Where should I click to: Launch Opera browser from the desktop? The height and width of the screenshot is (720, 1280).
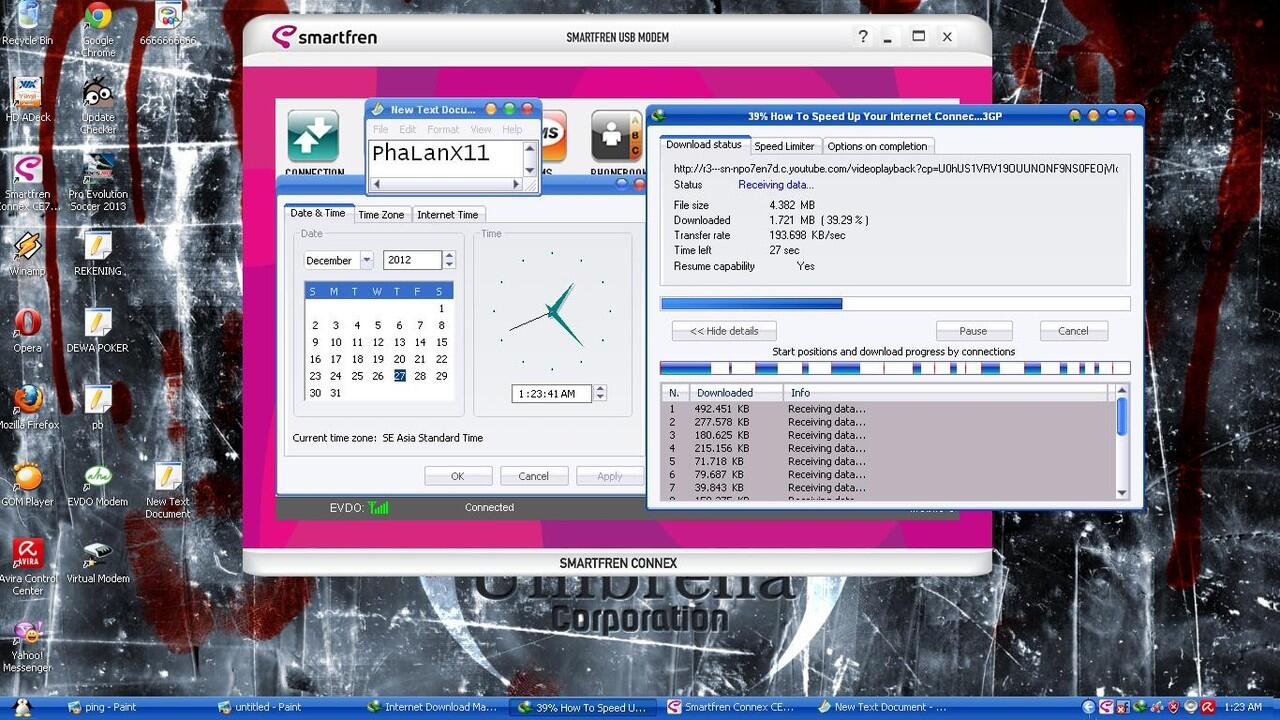[x=28, y=330]
